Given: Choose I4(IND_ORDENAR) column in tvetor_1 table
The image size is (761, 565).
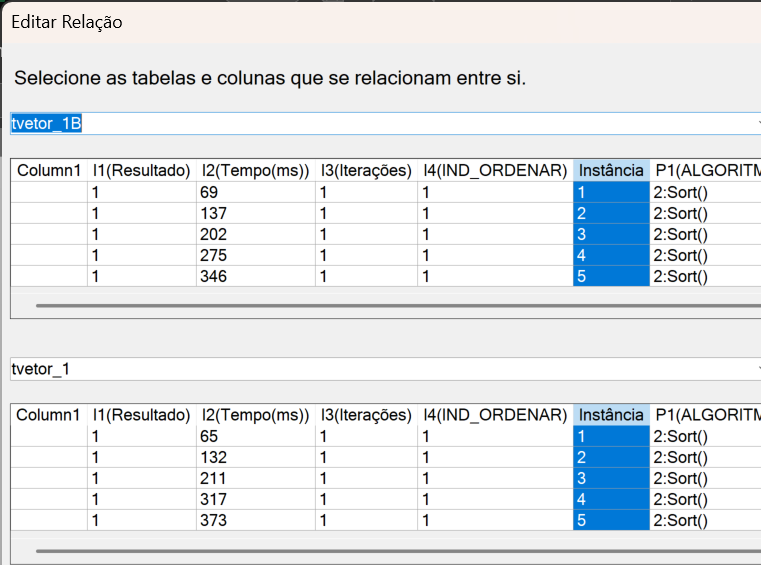Looking at the screenshot, I should point(495,415).
